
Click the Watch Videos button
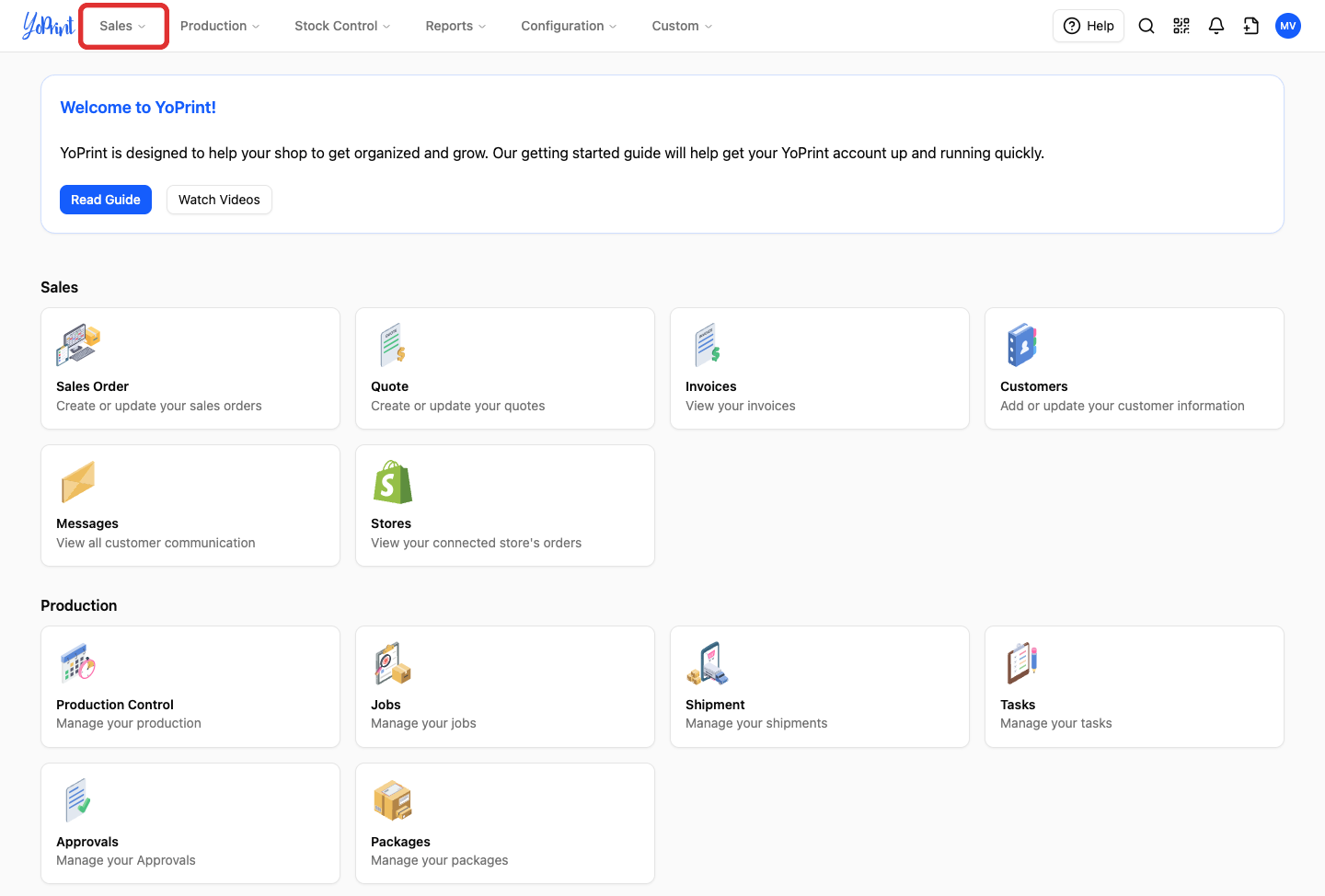(219, 200)
